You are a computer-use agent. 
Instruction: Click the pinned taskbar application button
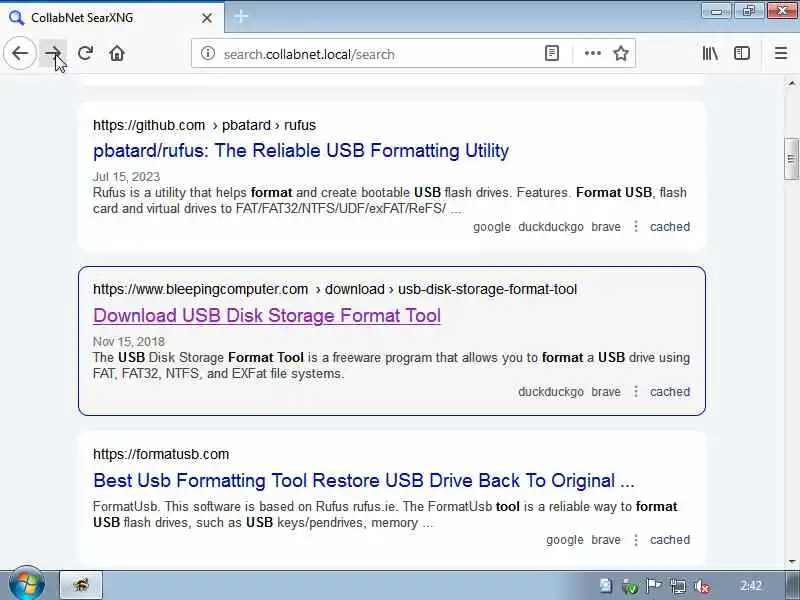point(82,585)
